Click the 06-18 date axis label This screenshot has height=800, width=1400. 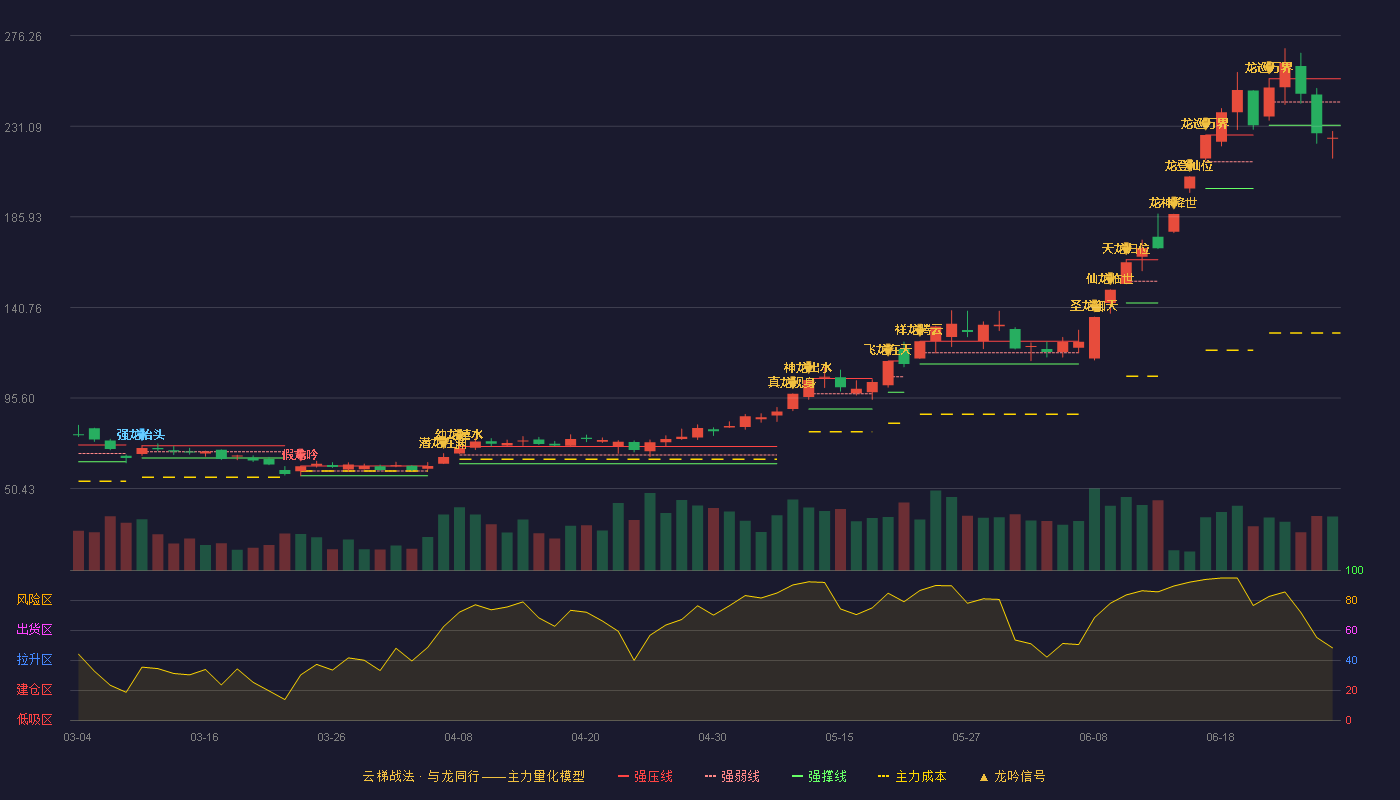pyautogui.click(x=1220, y=737)
